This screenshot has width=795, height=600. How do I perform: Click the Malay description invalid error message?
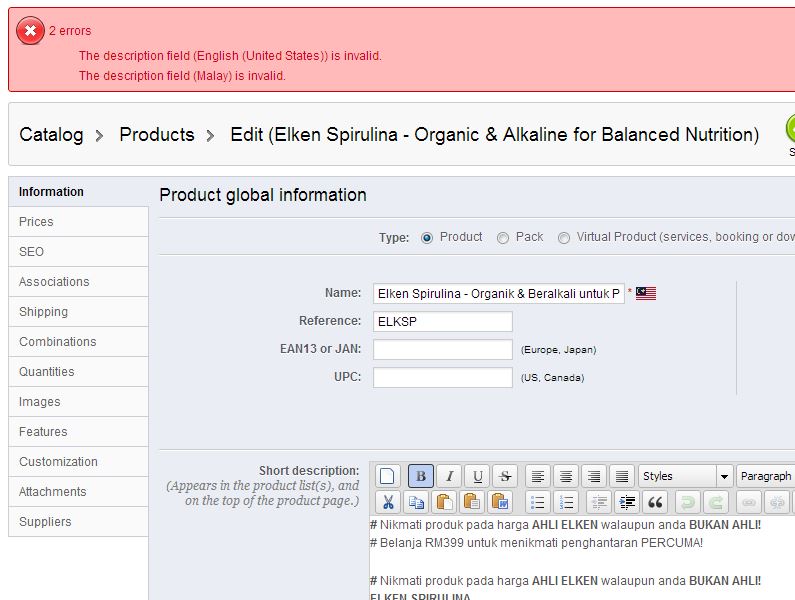(182, 76)
